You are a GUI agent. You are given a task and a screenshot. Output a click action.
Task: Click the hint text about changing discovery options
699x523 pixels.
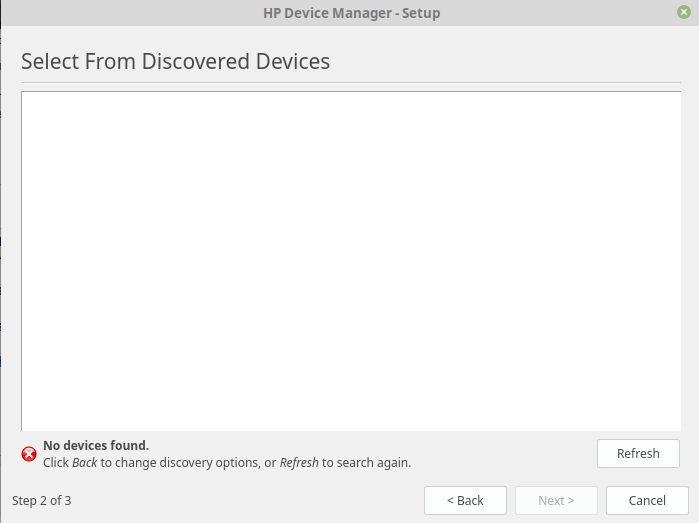point(227,463)
